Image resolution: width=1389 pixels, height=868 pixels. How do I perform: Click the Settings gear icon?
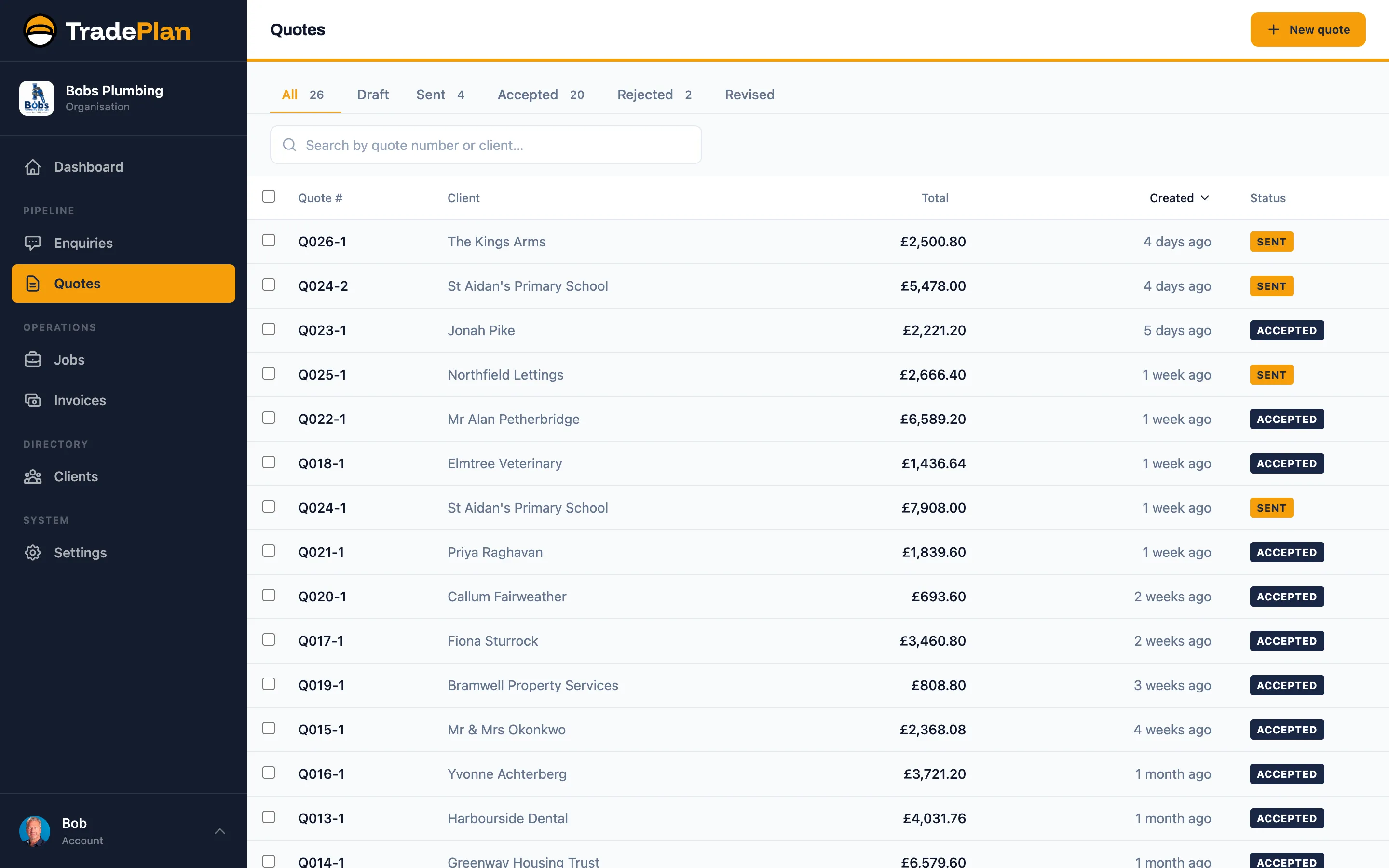pos(33,552)
